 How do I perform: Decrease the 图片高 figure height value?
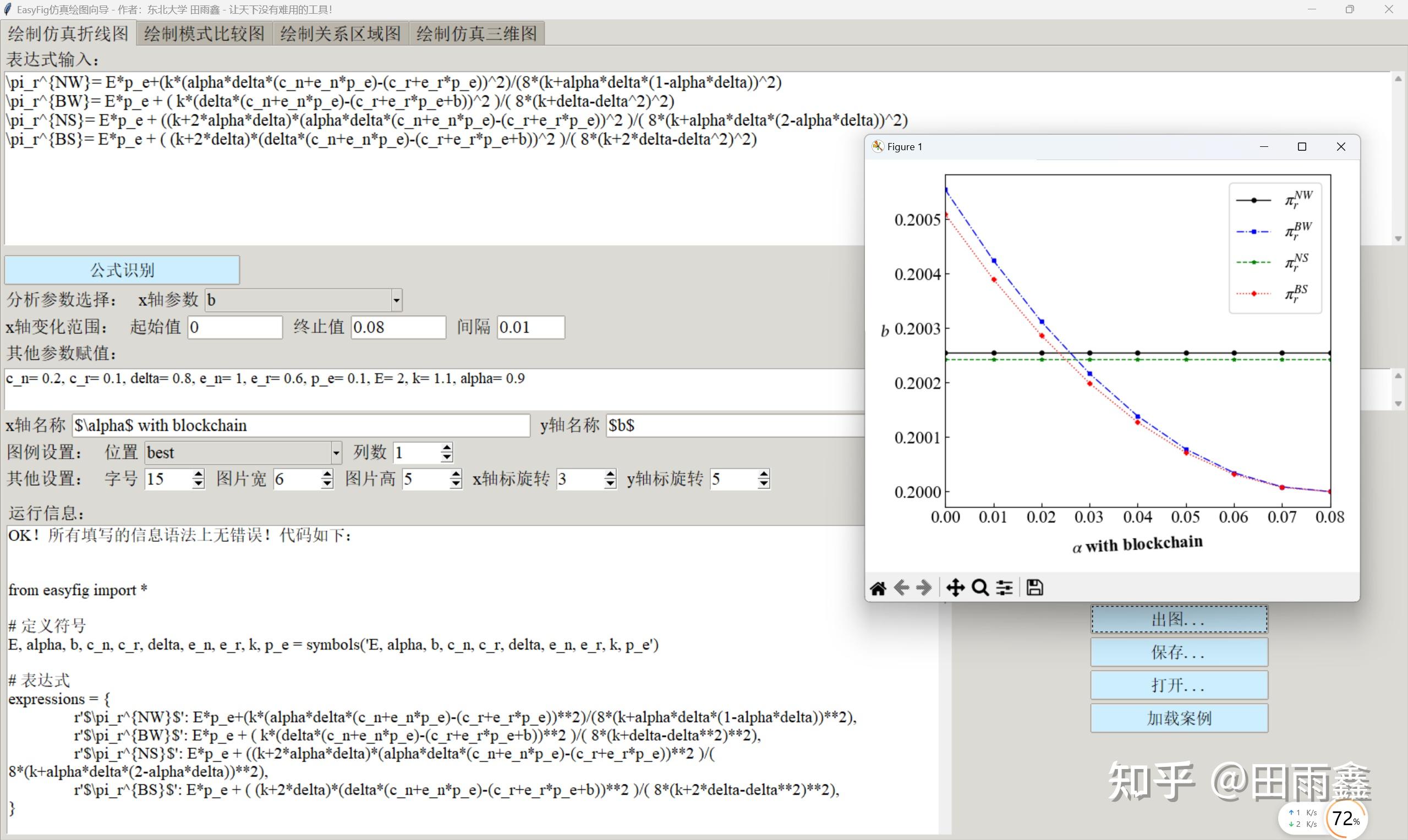coord(456,484)
